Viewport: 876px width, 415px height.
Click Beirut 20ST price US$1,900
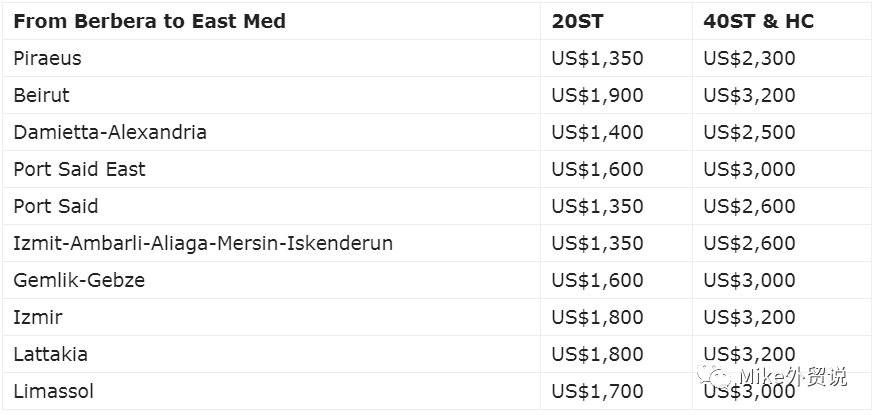pyautogui.click(x=597, y=95)
